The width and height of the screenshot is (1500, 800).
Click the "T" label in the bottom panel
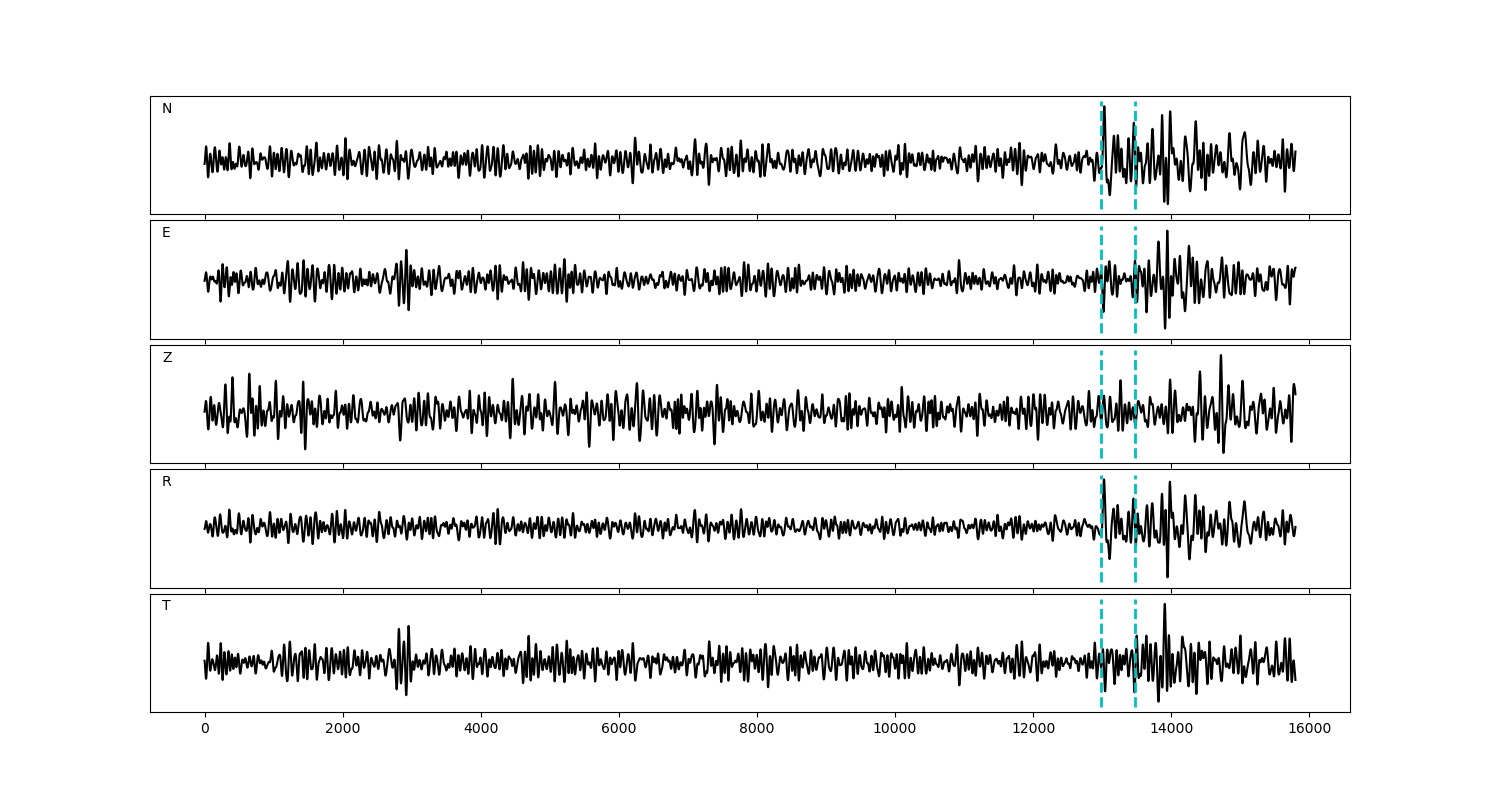pos(166,606)
